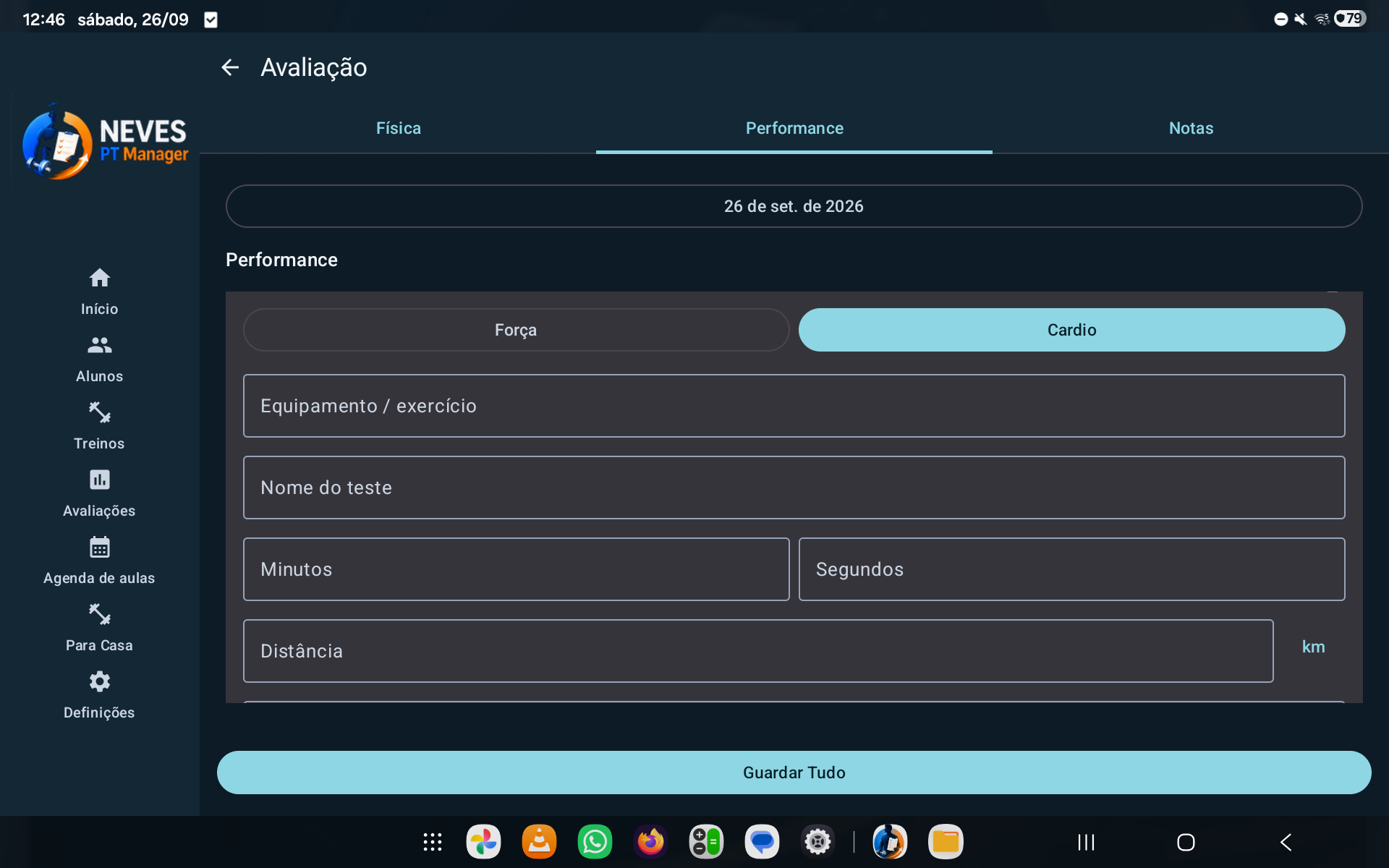The image size is (1389, 868).
Task: Select the Cardio test type
Action: pos(1071,330)
